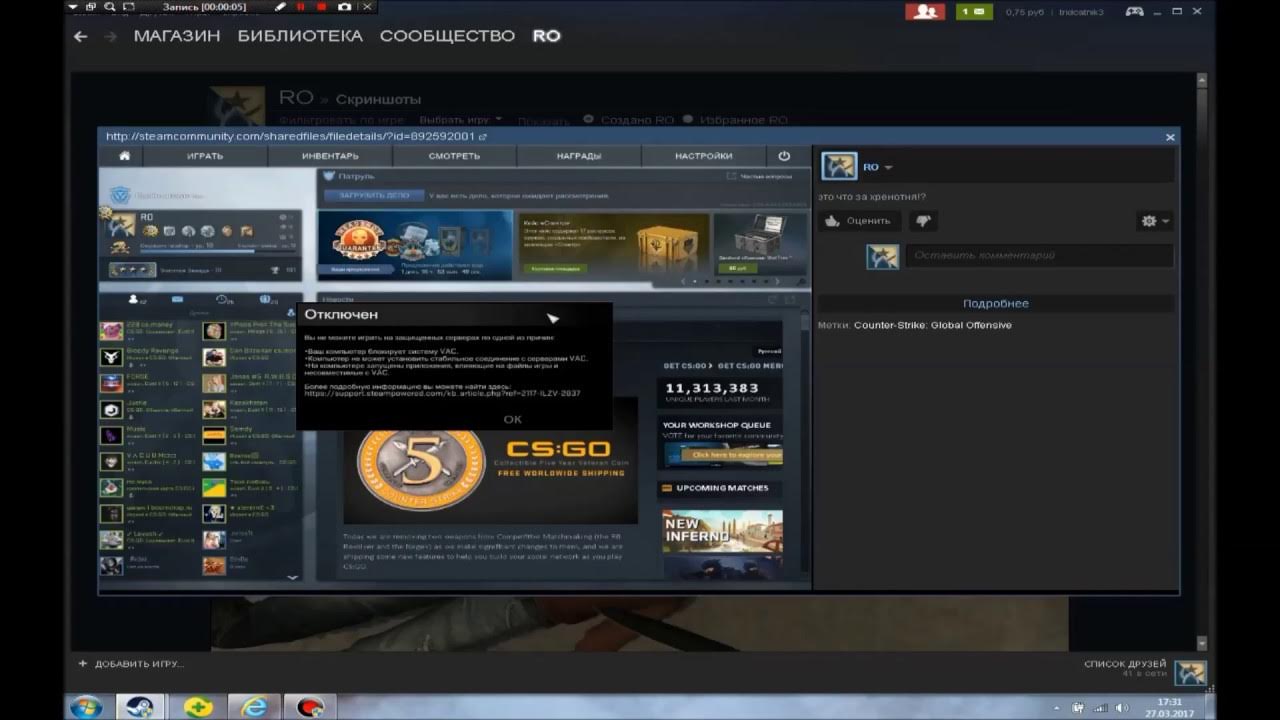The image size is (1280, 720).
Task: Click the Оставить комментарий comment field
Action: coord(1038,256)
